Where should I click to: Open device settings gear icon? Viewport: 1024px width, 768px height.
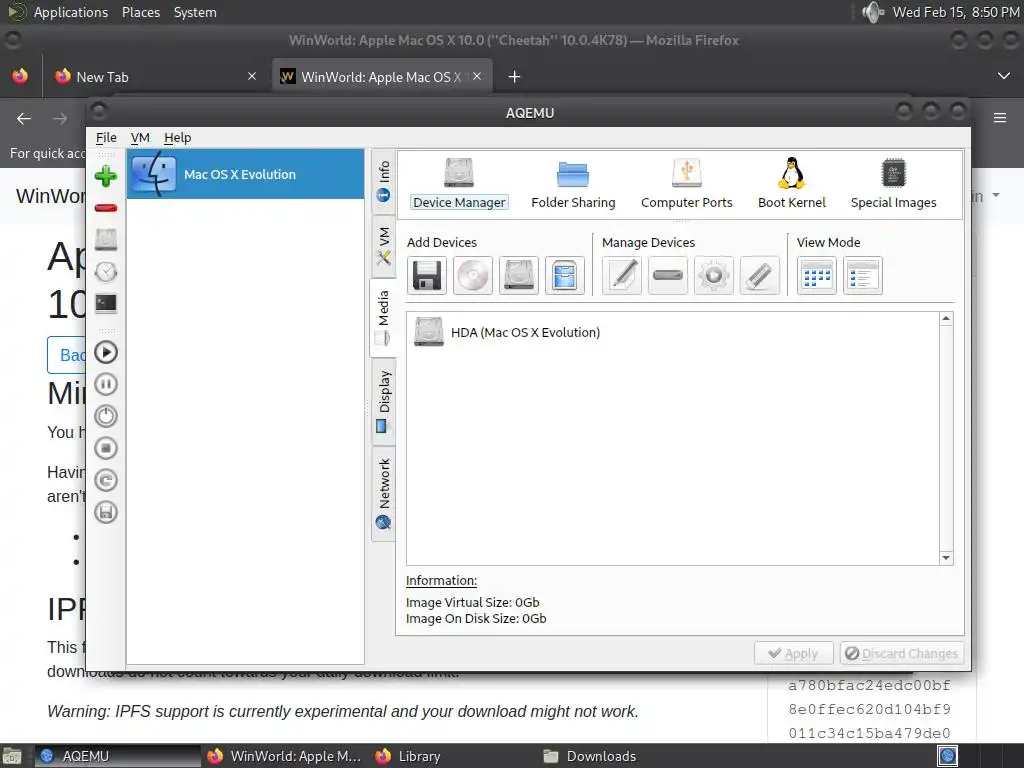point(714,276)
